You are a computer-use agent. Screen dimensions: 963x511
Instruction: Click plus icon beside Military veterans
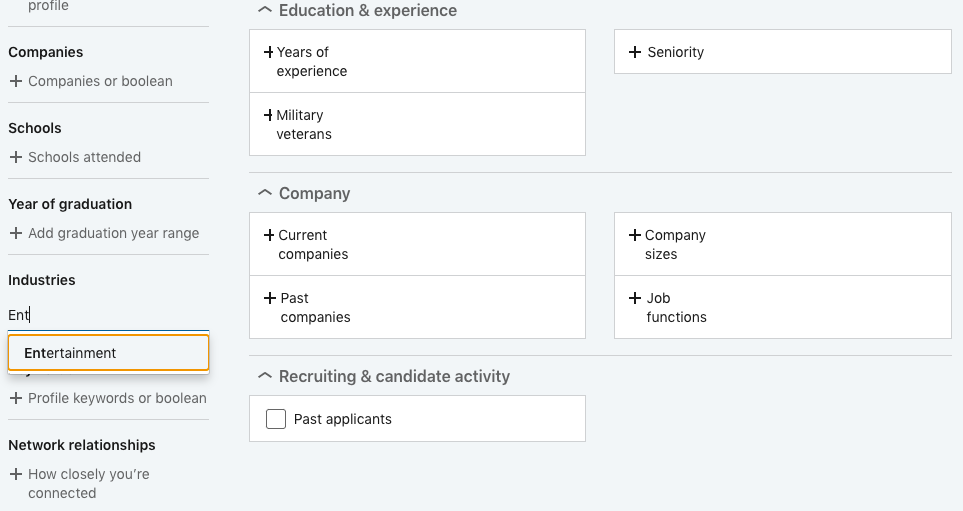pyautogui.click(x=269, y=115)
